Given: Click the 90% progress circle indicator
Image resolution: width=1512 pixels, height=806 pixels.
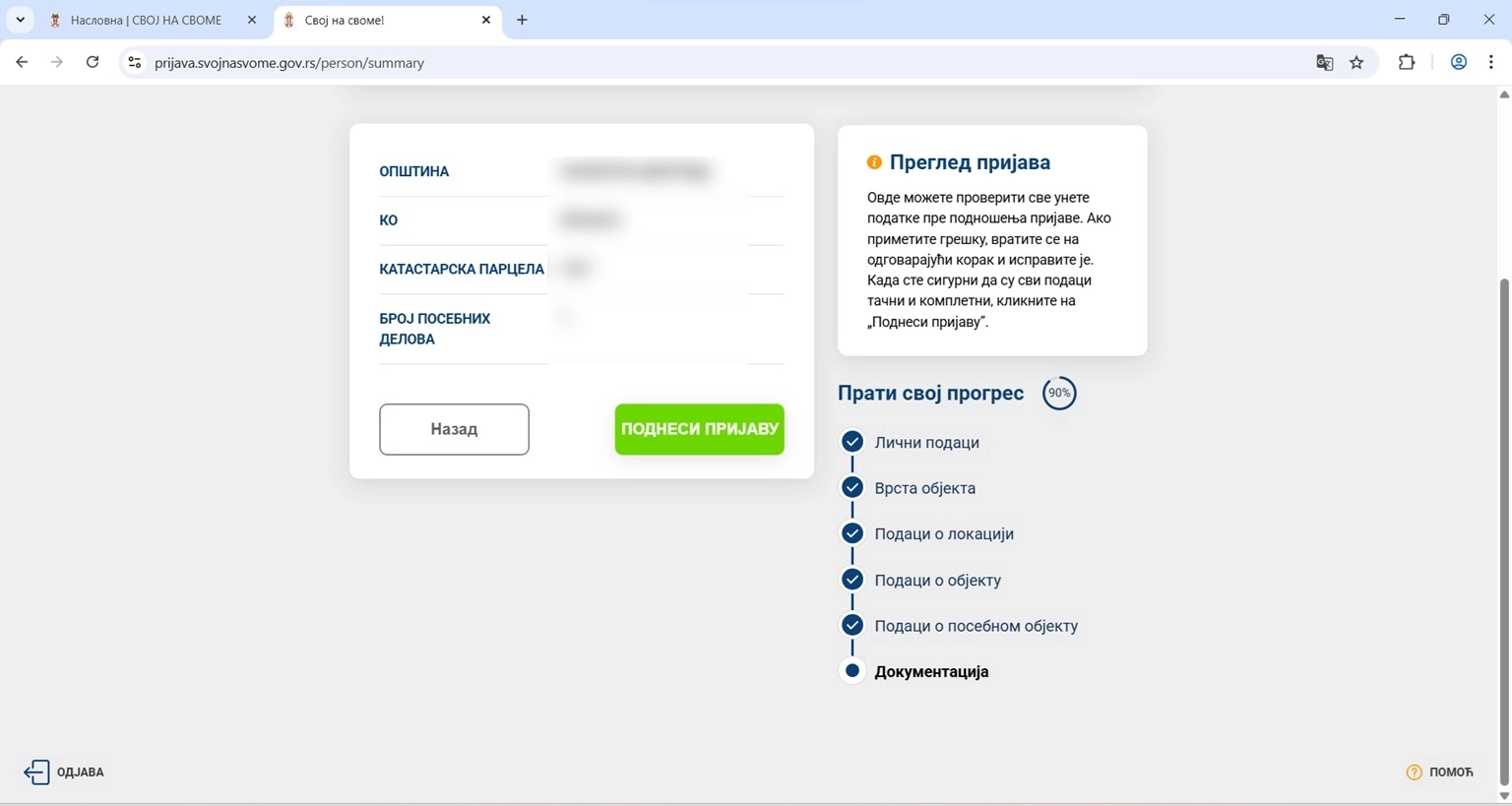Looking at the screenshot, I should [x=1059, y=393].
